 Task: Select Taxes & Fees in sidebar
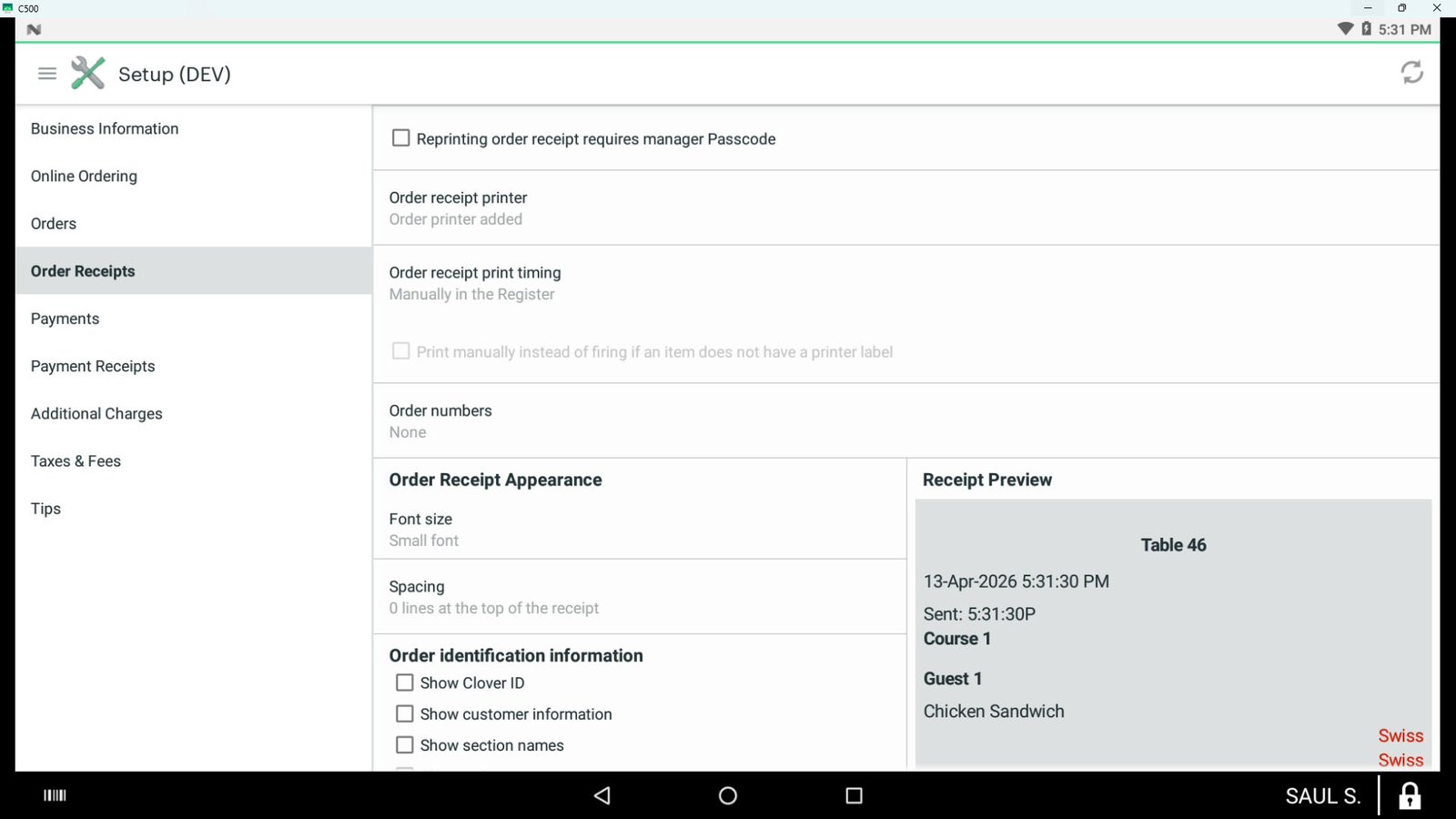tap(194, 460)
